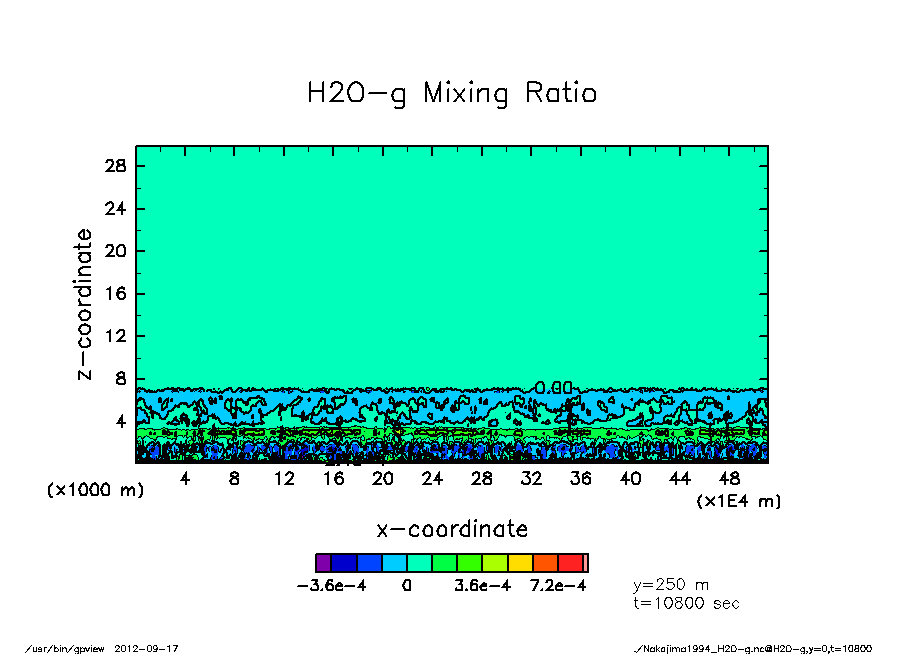Click the plot title 'H2O-g Mixing Ratio'

pyautogui.click(x=452, y=94)
